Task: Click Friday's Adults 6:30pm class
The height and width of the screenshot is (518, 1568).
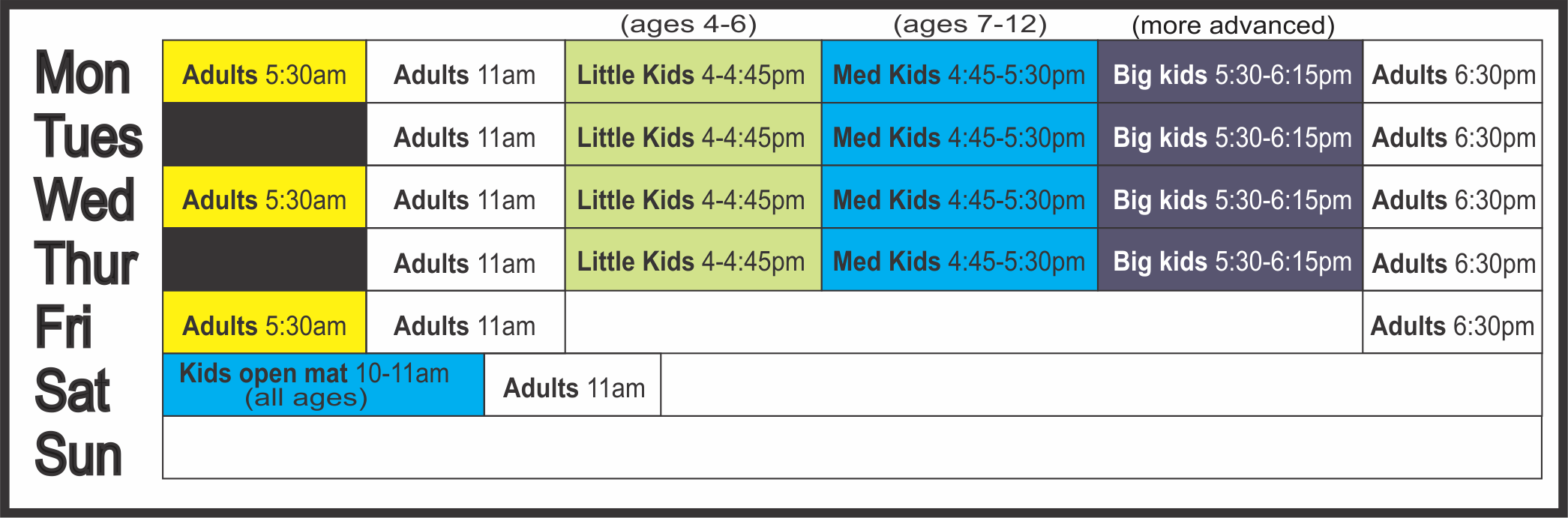Action: click(x=1452, y=323)
